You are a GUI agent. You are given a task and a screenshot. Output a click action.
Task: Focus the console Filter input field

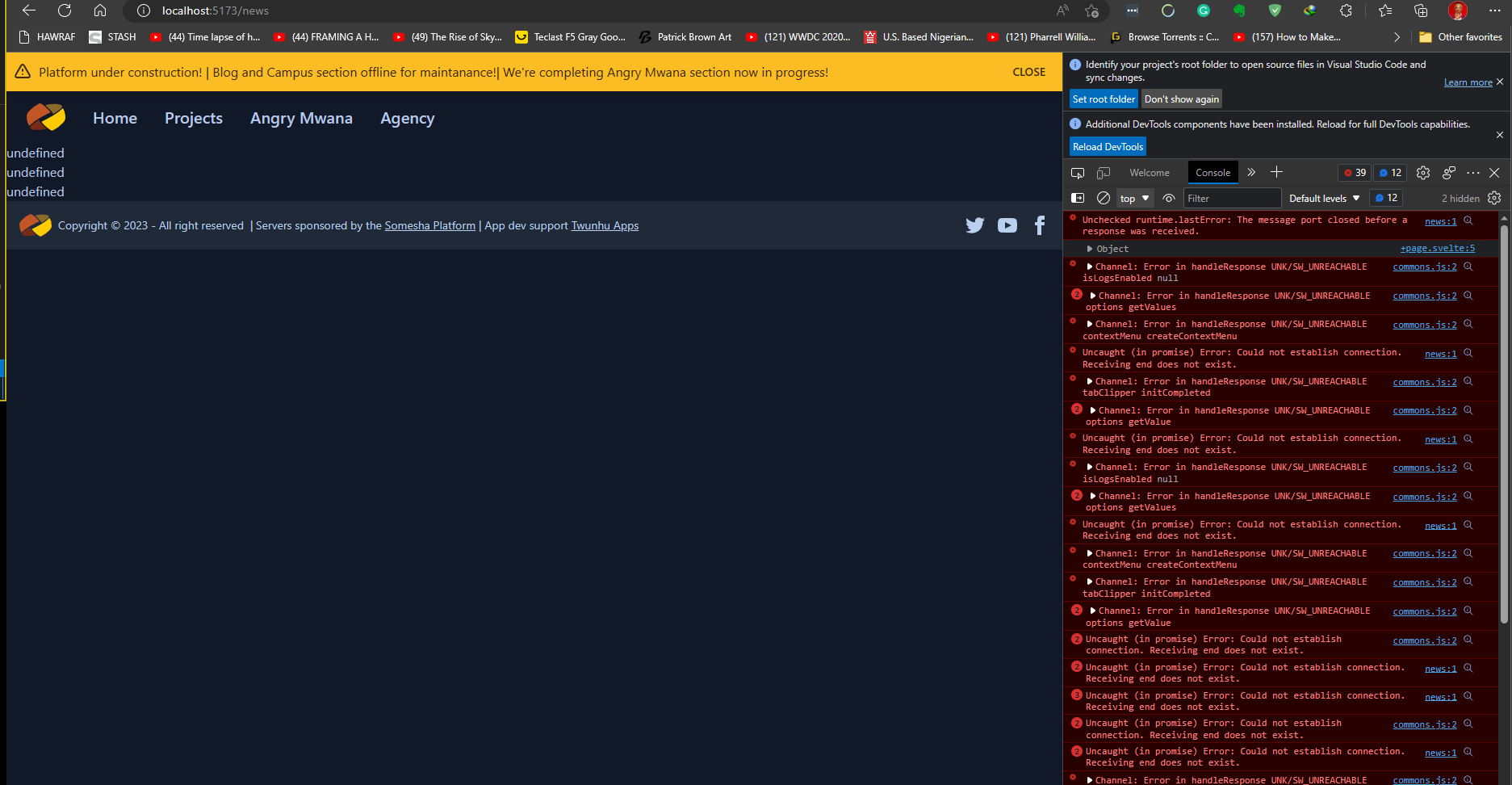pyautogui.click(x=1232, y=198)
